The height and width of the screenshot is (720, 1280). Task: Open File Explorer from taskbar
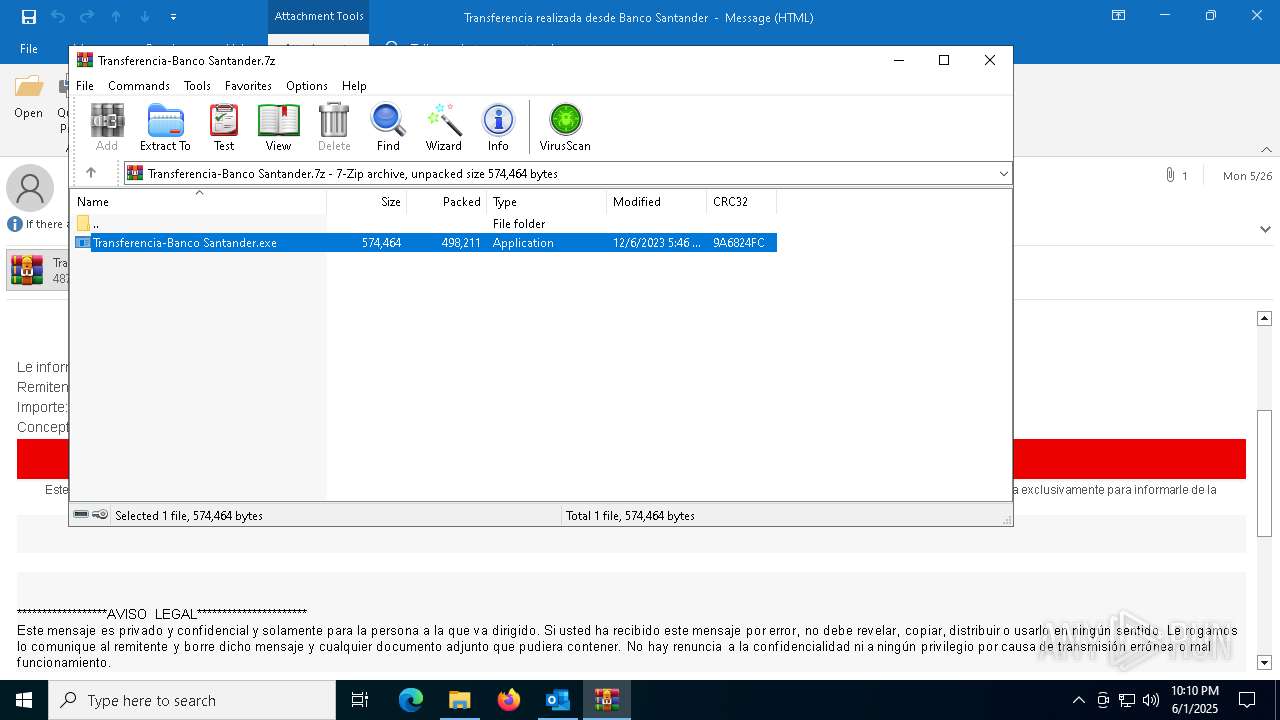[459, 700]
